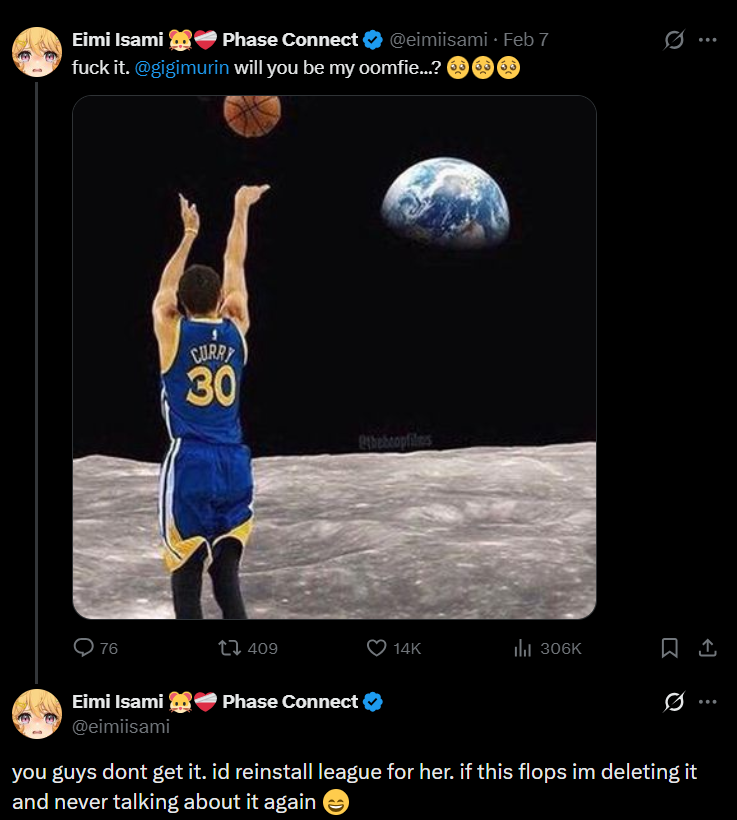This screenshot has height=820, width=737.
Task: Click the Feb 7 timestamp link
Action: (526, 40)
